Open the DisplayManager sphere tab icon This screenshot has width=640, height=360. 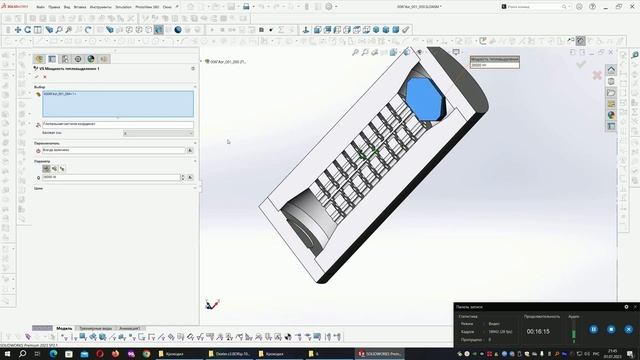click(x=91, y=59)
